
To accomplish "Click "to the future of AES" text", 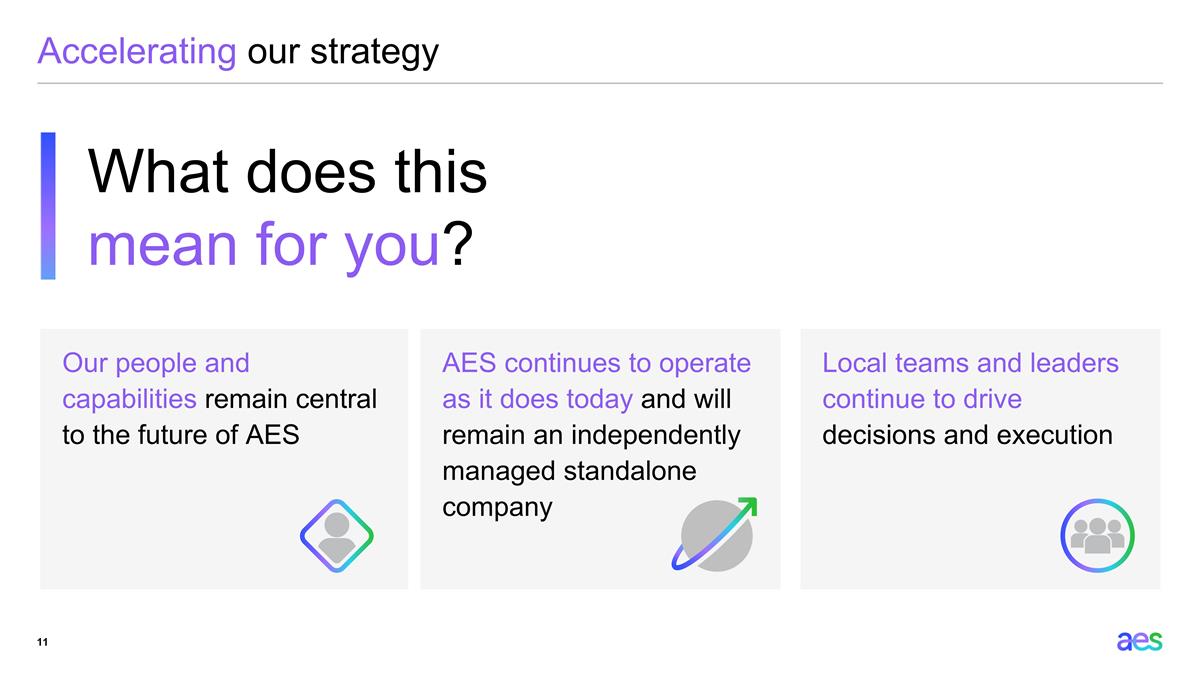I will tap(181, 435).
